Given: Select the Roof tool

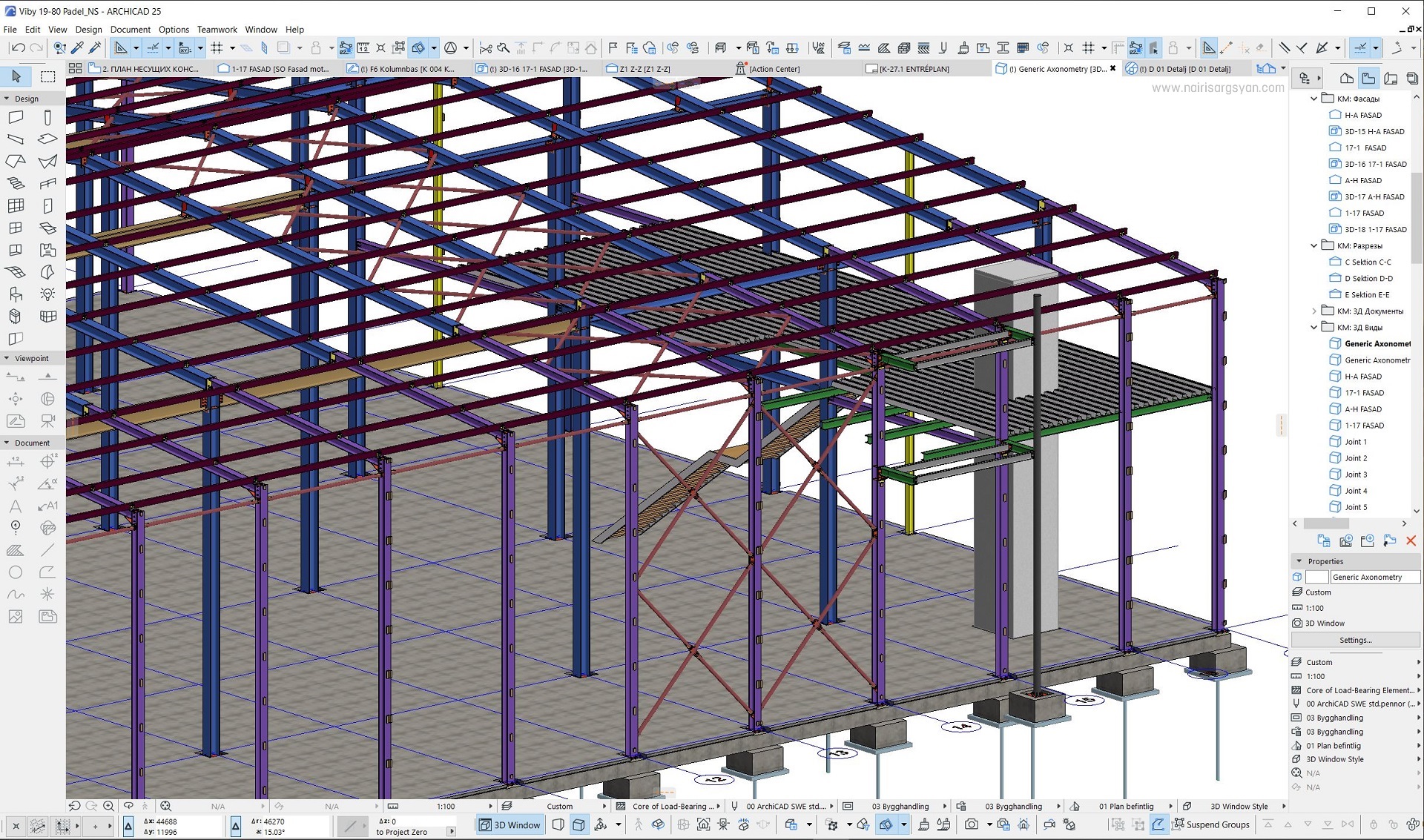Looking at the screenshot, I should 16,162.
